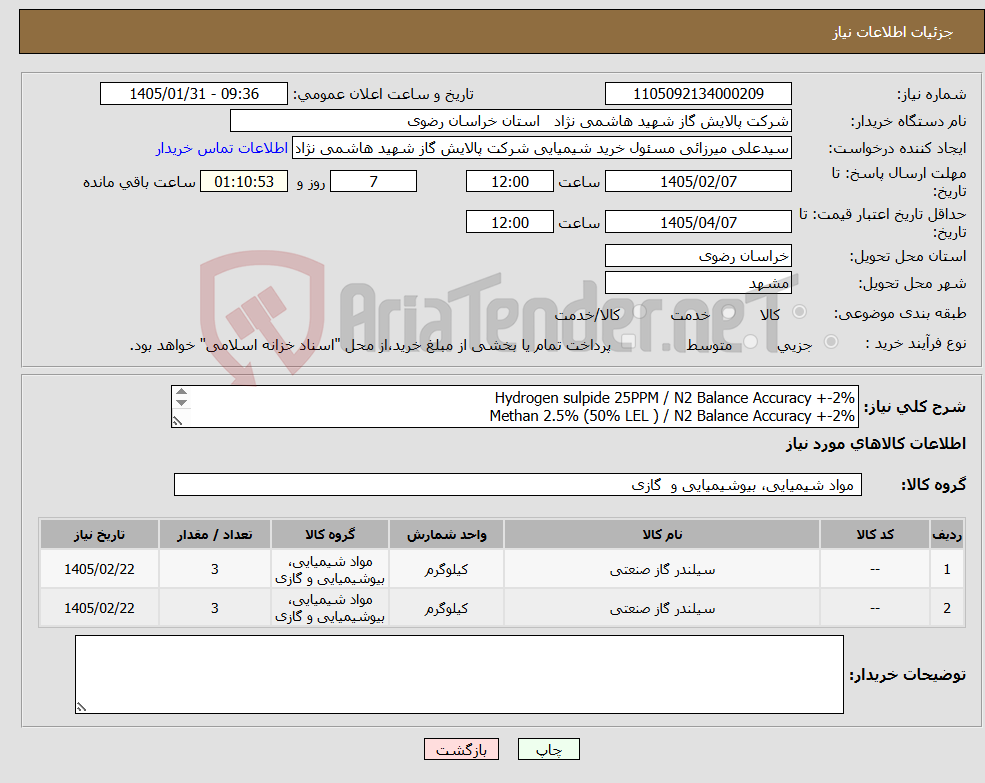Click the Methan 2.5% description line
This screenshot has width=985, height=783.
(672, 416)
